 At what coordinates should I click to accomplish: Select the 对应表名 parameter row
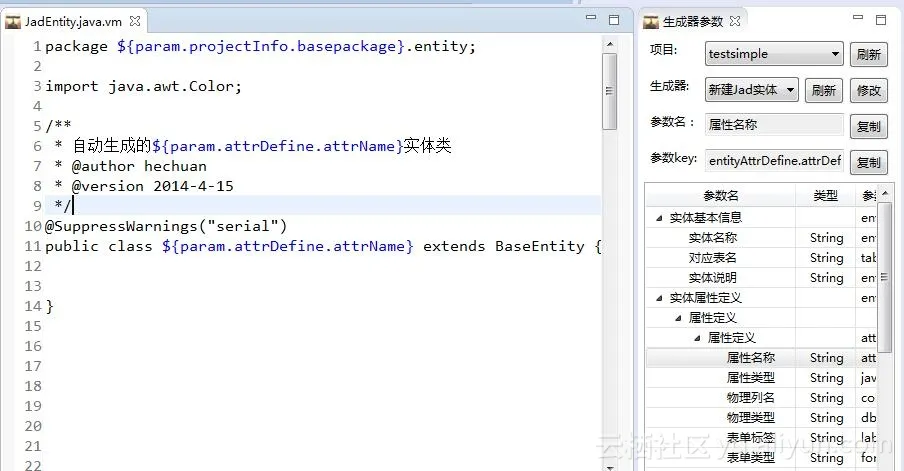(761, 258)
